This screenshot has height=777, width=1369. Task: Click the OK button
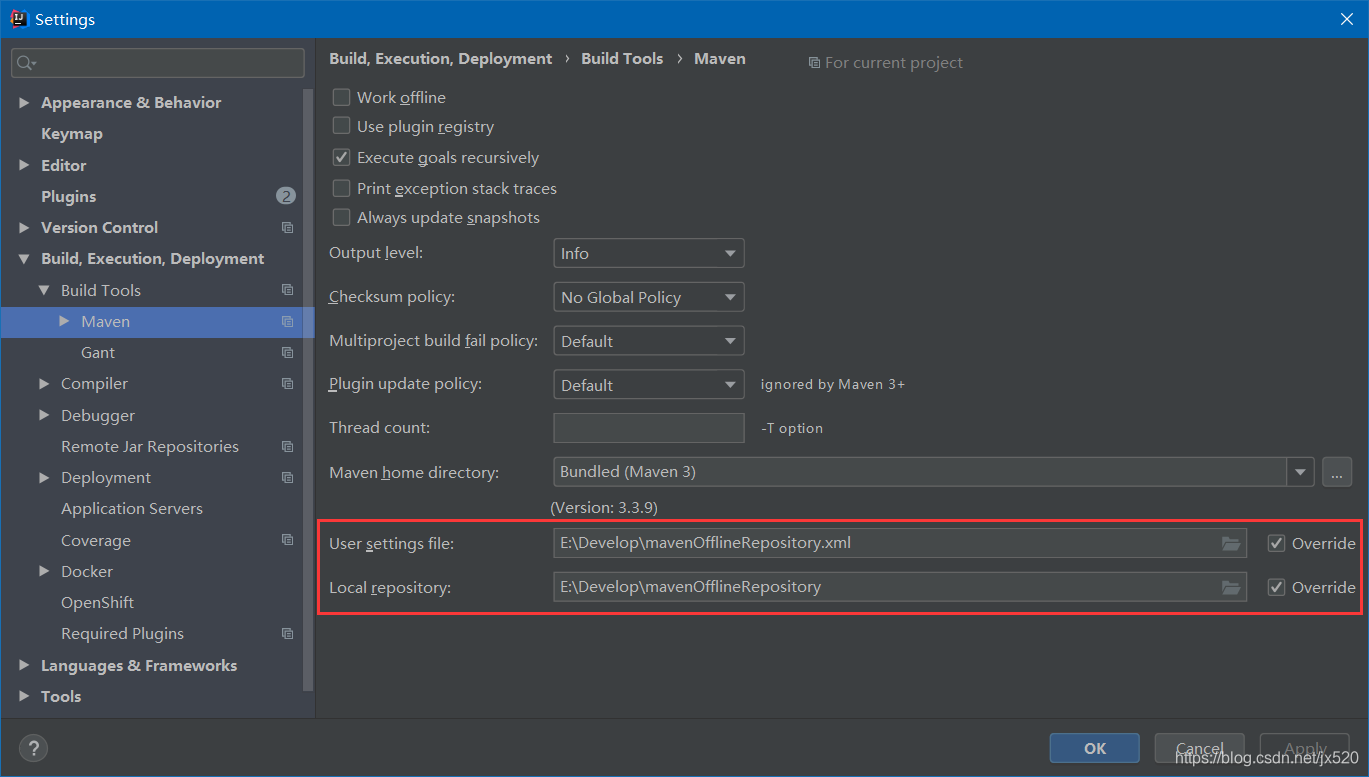(1095, 748)
